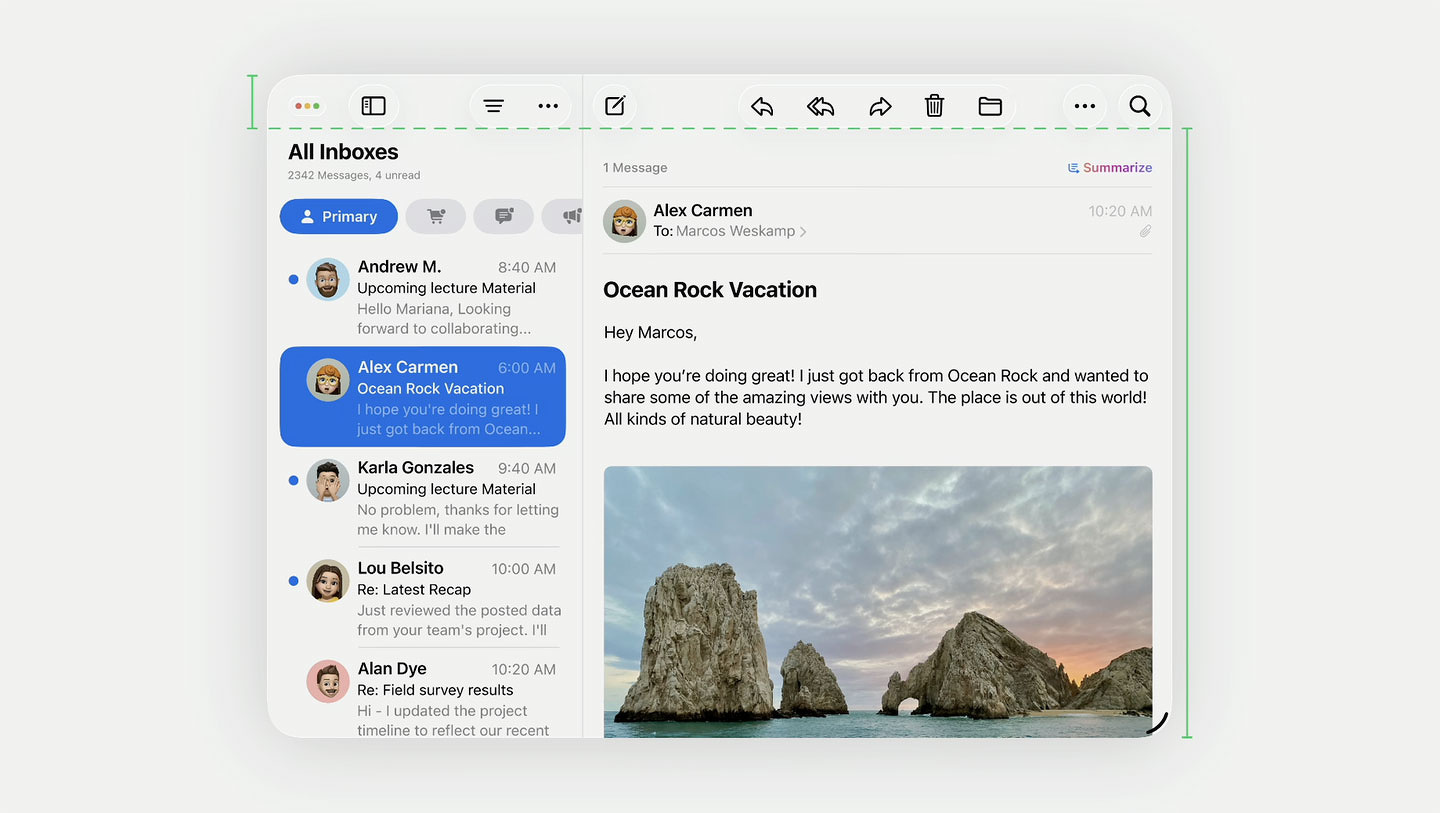Summarize this email
This screenshot has width=1440, height=813.
(x=1110, y=168)
